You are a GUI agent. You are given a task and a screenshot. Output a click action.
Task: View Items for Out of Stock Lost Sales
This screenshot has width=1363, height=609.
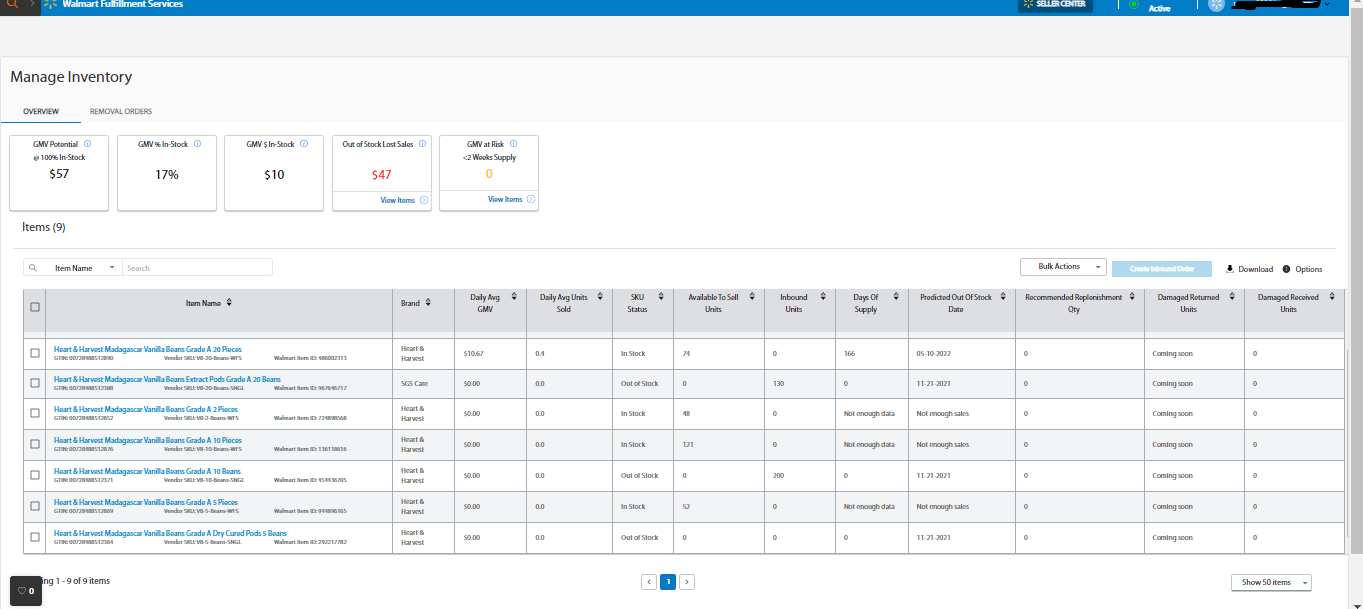(x=403, y=200)
